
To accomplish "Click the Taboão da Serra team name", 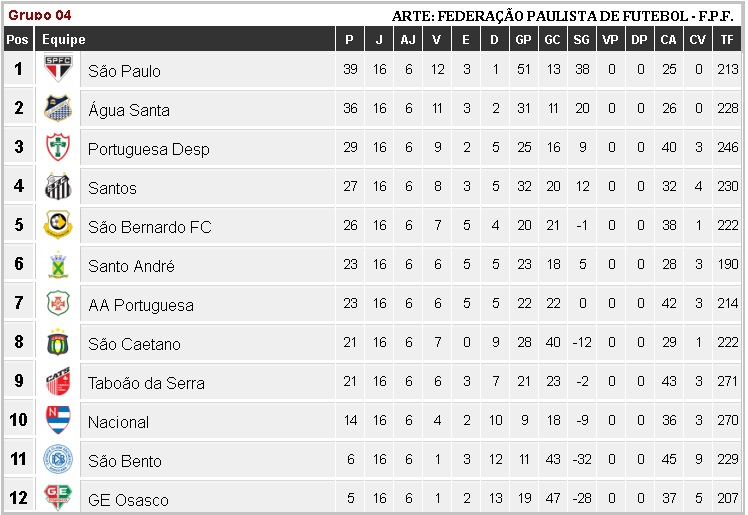I will coord(146,383).
